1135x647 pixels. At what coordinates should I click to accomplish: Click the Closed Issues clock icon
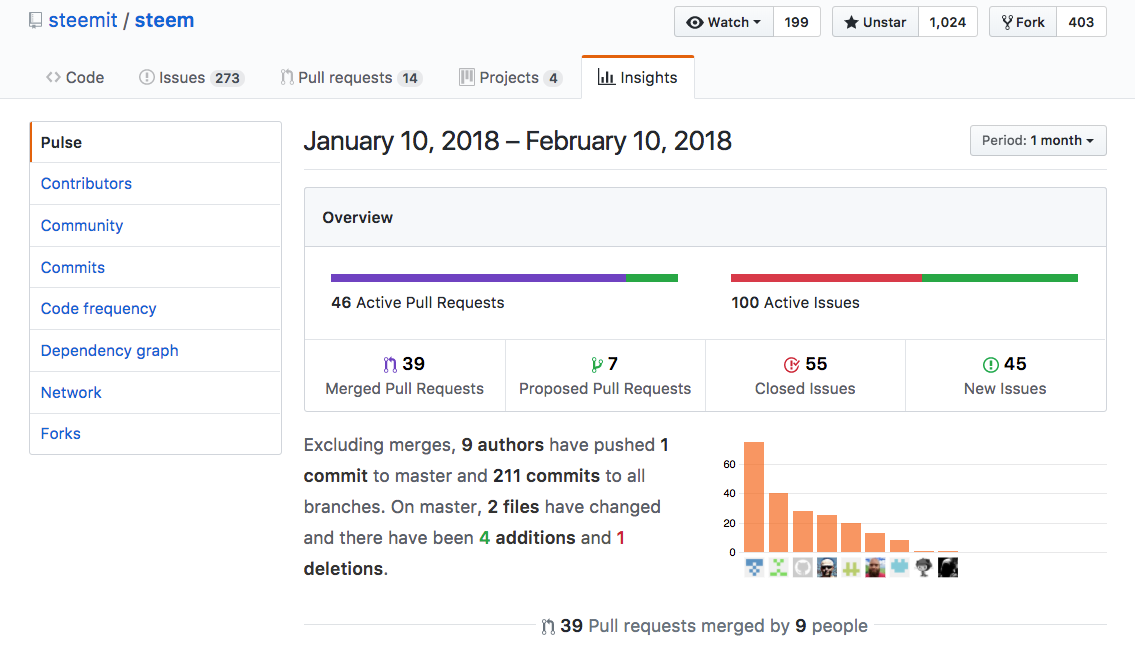(793, 363)
